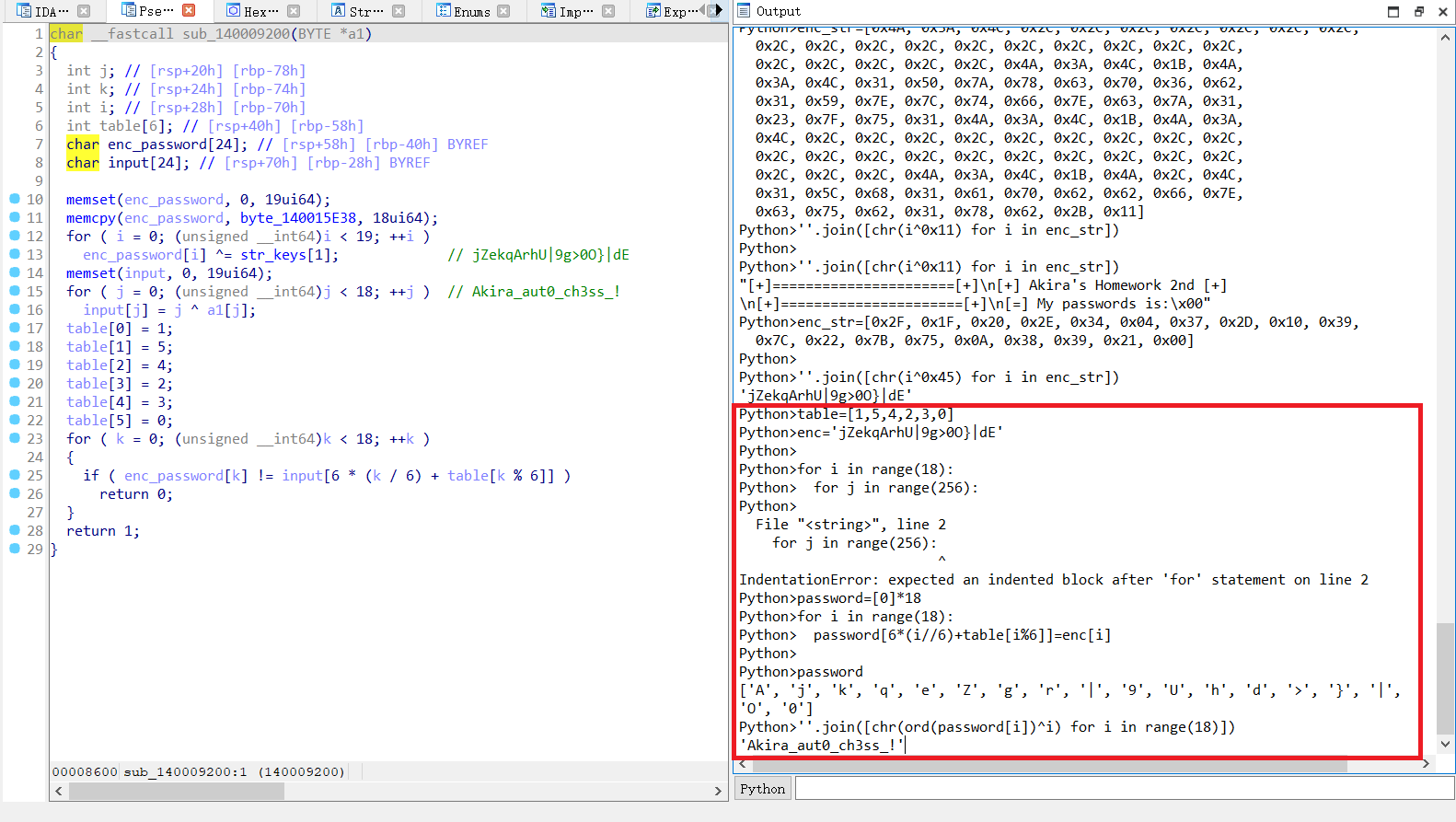Viewport: 1456px width, 822px height.
Task: Click the Enums tab list icon
Action: pyautogui.click(x=444, y=11)
